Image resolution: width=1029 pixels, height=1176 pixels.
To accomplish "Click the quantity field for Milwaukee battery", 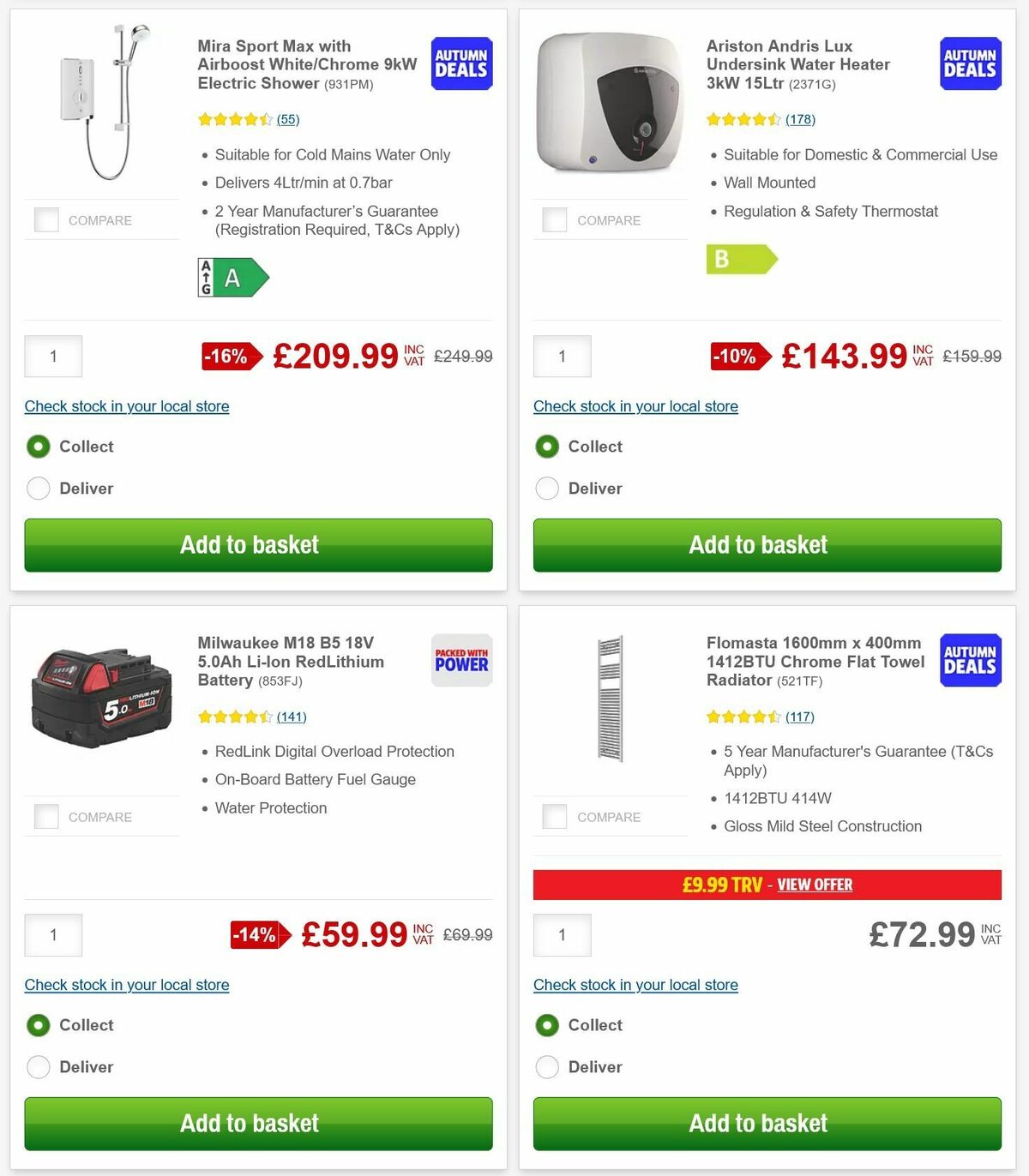I will click(x=52, y=935).
